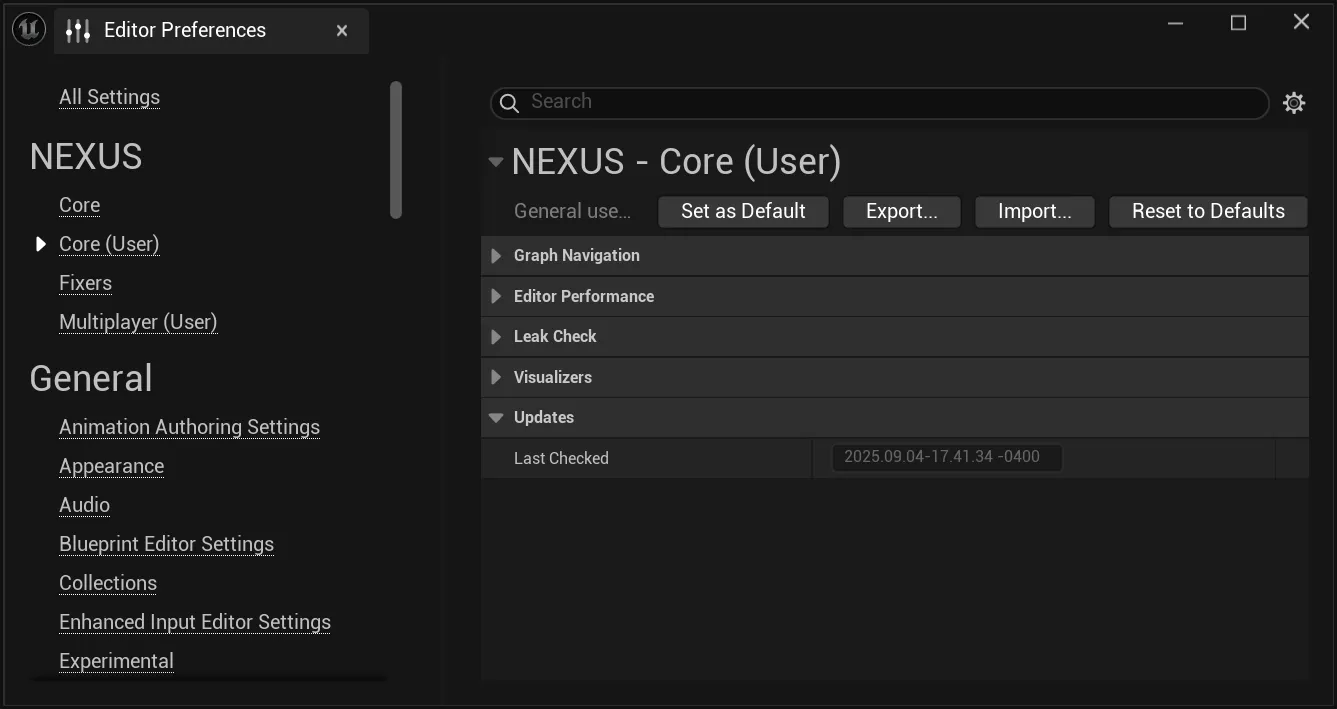Click the Unreal Engine logo icon

tap(28, 30)
